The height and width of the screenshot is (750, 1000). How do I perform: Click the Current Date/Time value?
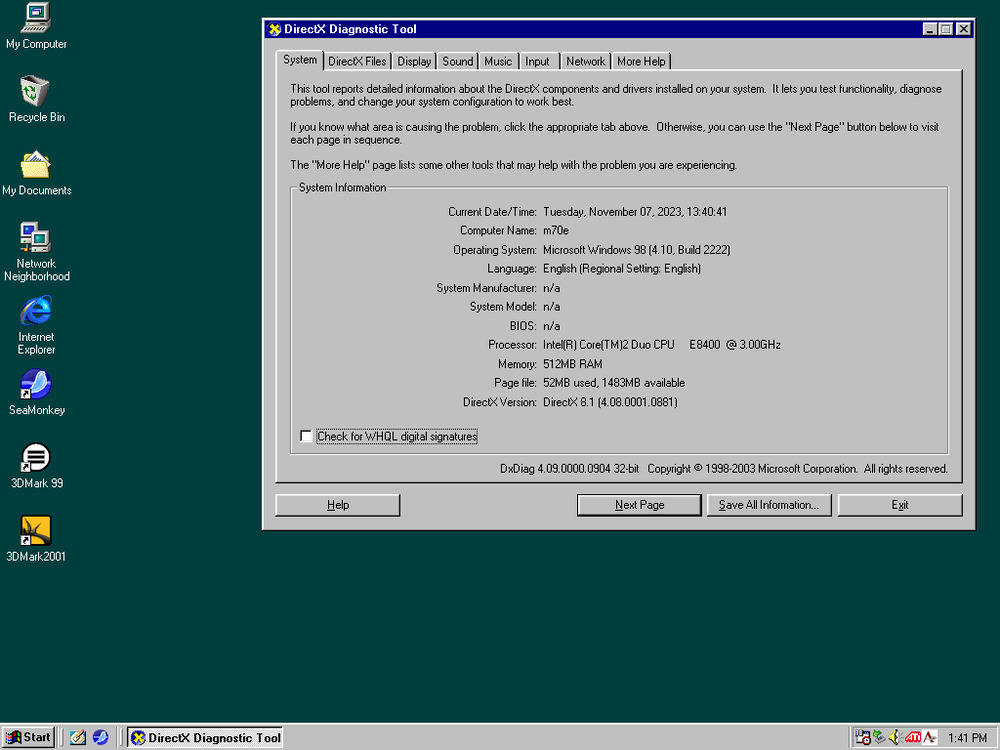(x=635, y=212)
